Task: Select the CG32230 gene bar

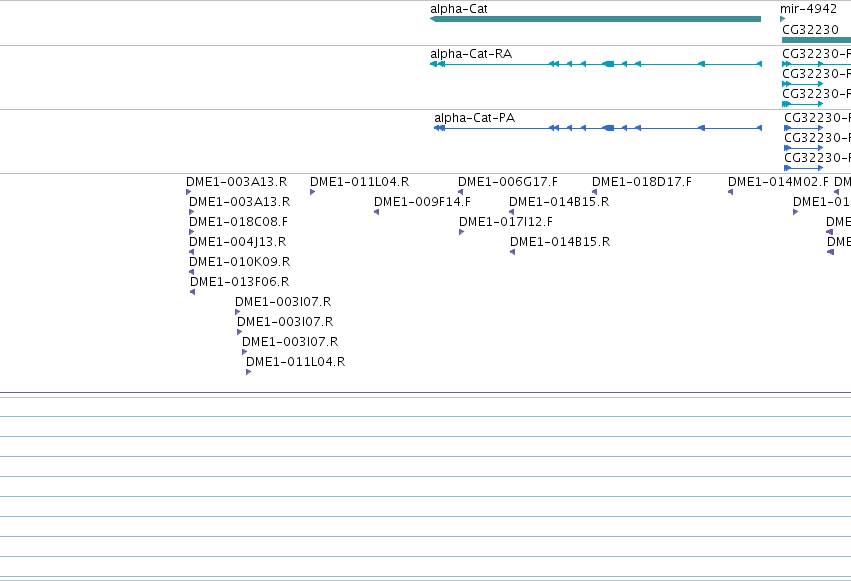Action: (816, 40)
